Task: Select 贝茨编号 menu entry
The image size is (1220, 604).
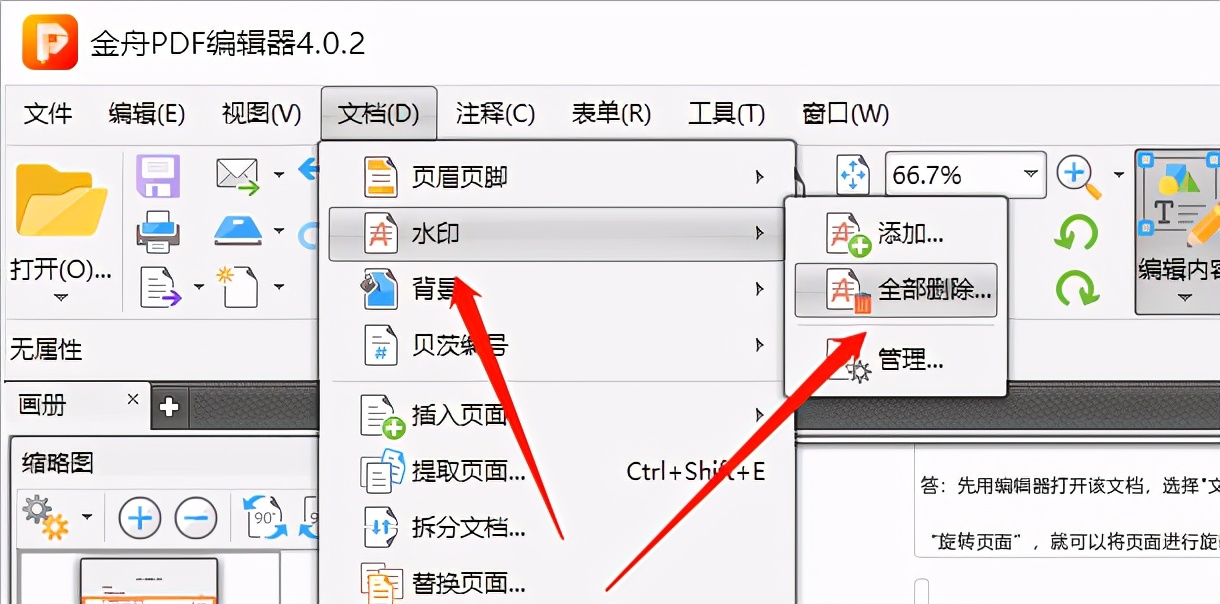Action: pos(557,346)
